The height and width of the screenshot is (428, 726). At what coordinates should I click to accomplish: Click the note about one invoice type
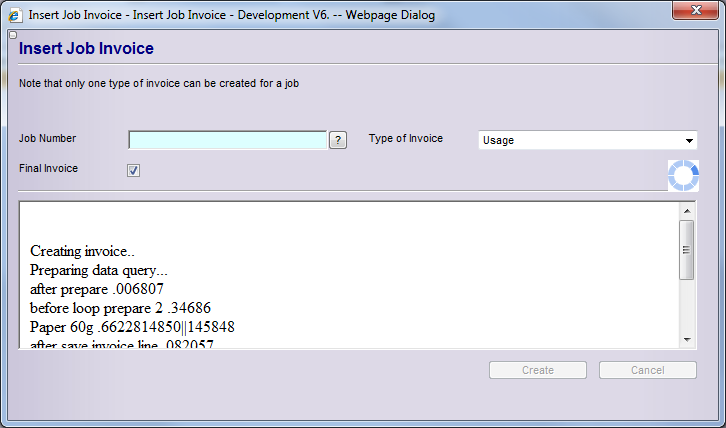pos(159,84)
